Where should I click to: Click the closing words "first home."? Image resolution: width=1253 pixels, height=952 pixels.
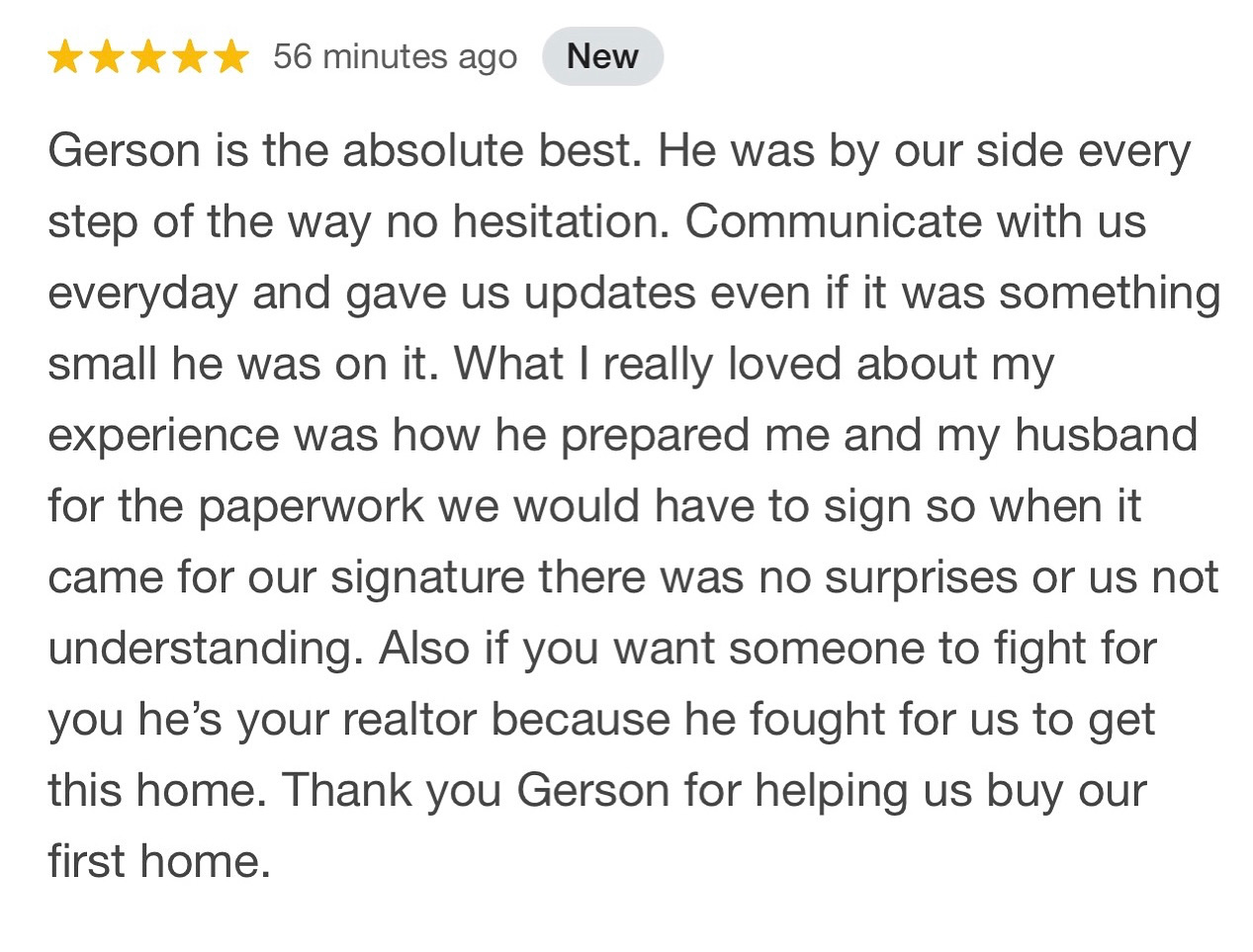click(x=159, y=862)
